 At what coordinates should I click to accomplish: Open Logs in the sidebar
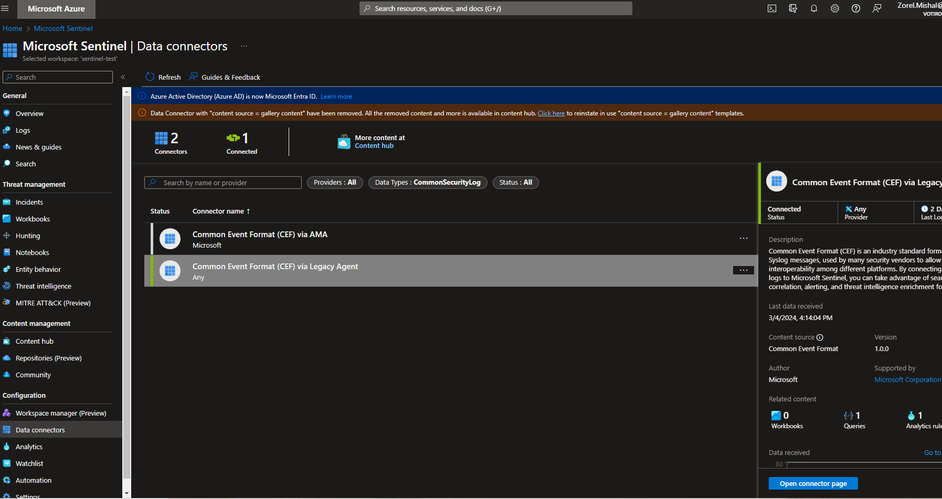(23, 130)
